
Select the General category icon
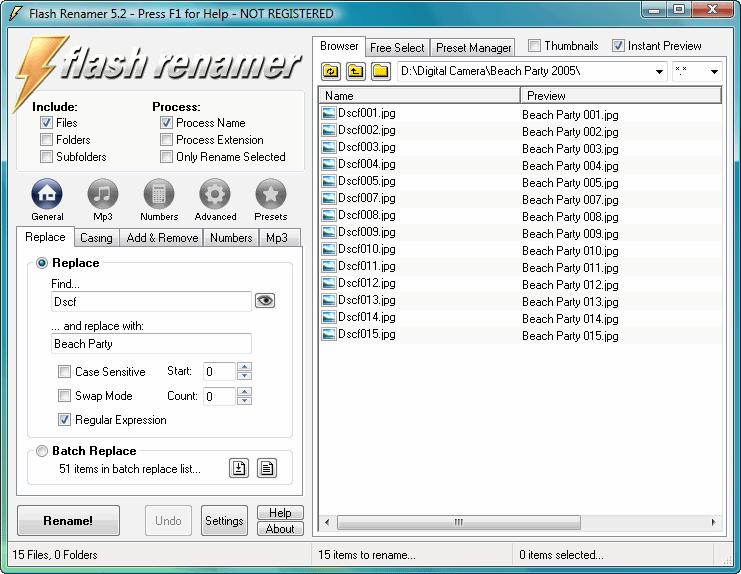(47, 194)
